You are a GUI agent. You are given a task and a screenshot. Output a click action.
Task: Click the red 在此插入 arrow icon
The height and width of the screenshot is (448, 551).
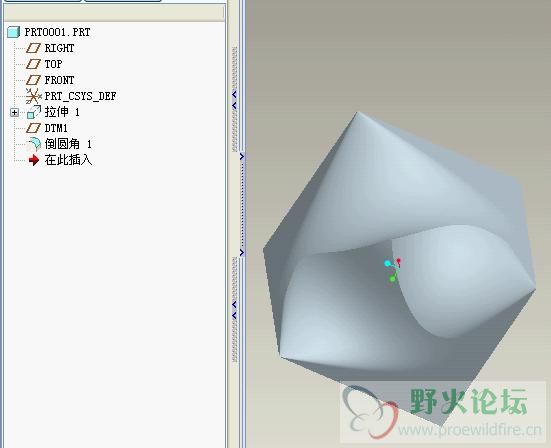coord(34,160)
